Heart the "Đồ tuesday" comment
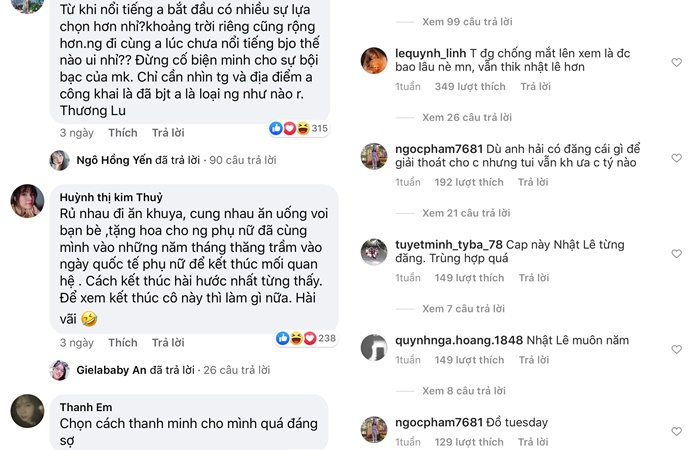 [676, 424]
